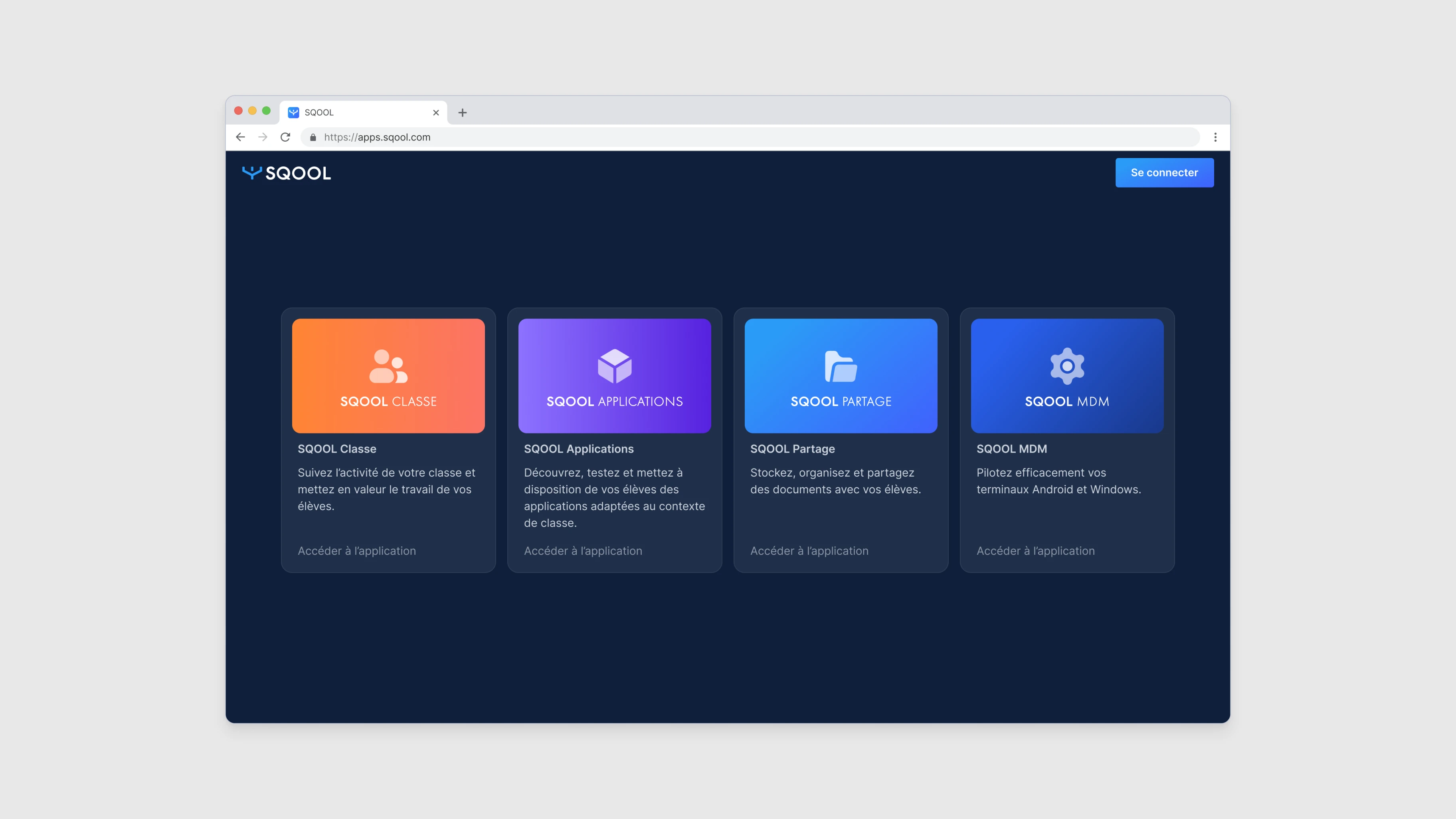Click the SQOOL favicon on the browser tab
This screenshot has width=1456, height=819.
[293, 112]
